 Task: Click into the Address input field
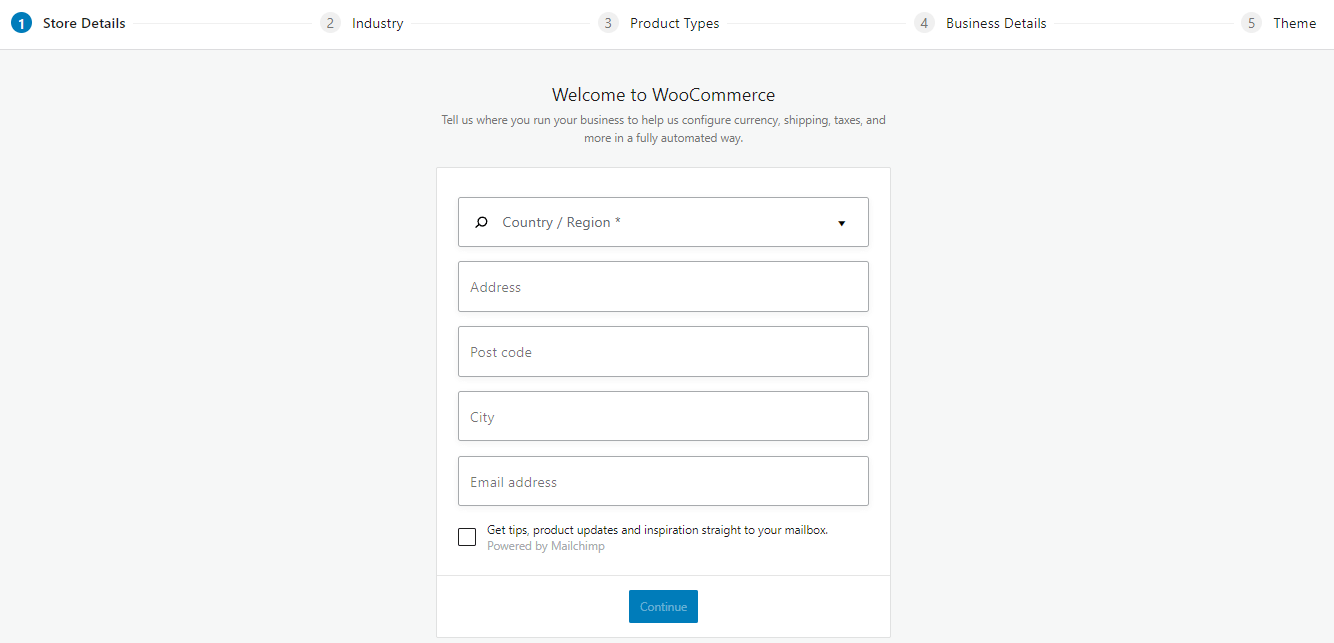(663, 286)
